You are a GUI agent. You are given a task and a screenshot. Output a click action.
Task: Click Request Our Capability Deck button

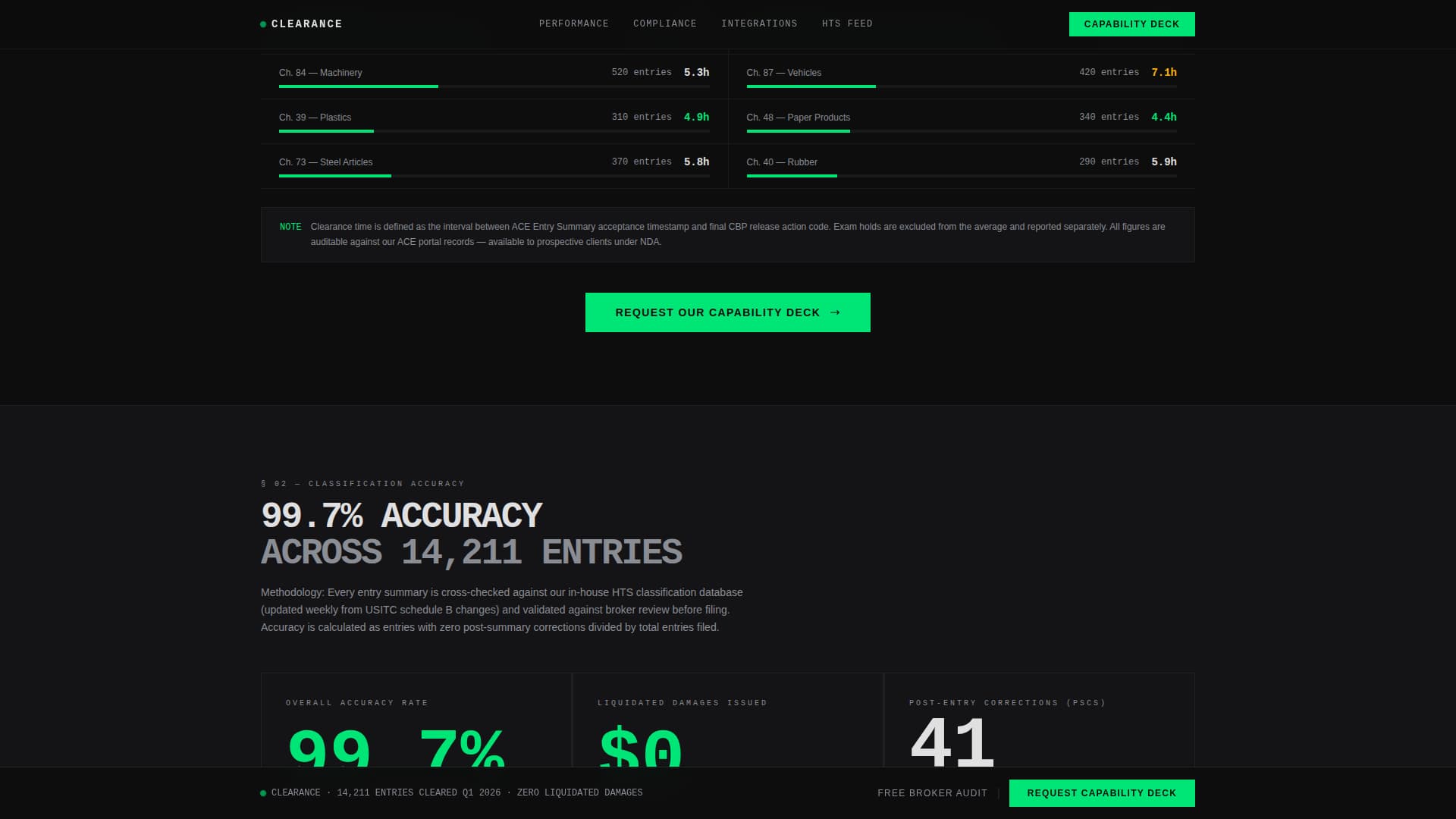[728, 312]
